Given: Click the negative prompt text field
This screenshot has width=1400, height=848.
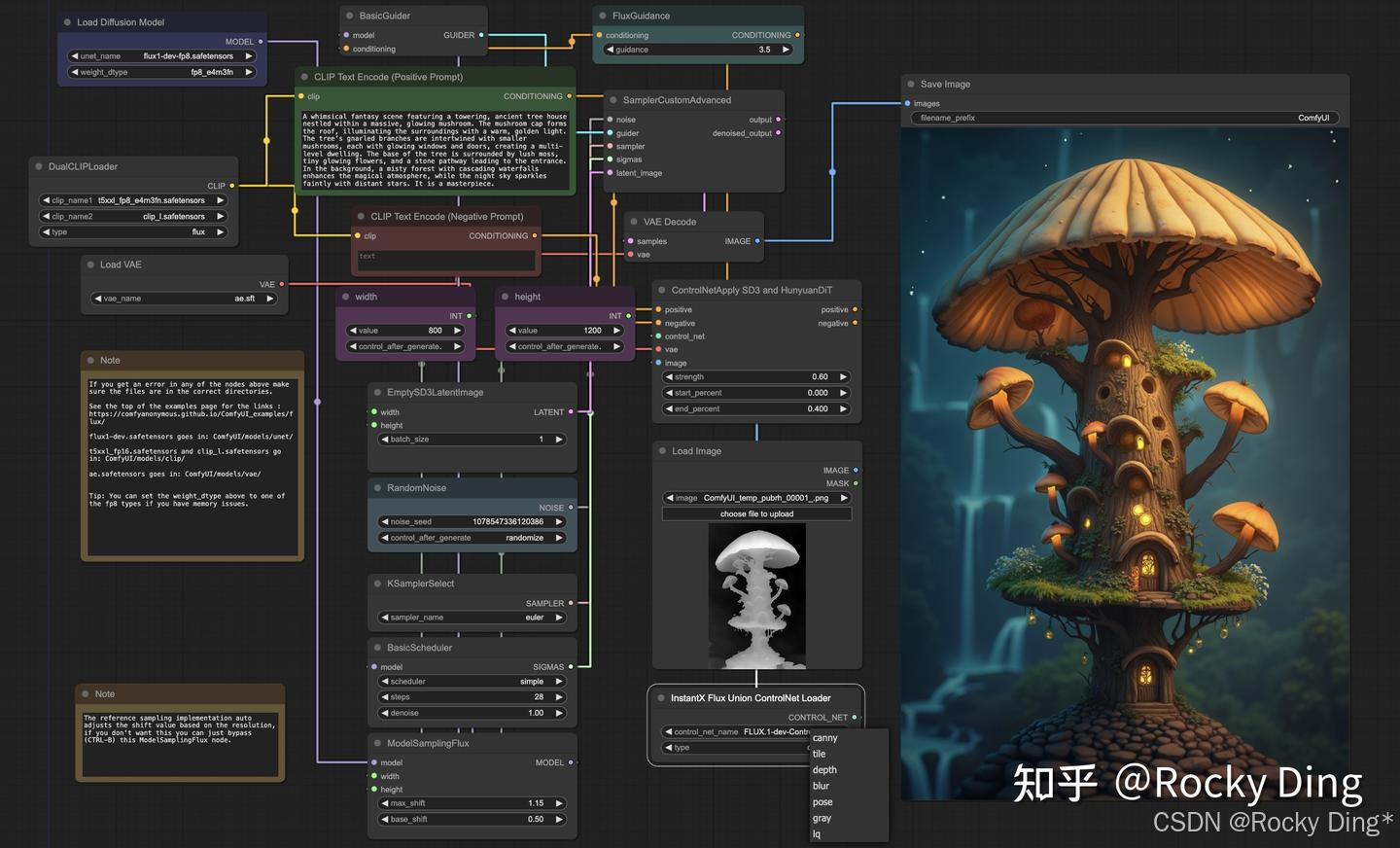Looking at the screenshot, I should pyautogui.click(x=447, y=261).
